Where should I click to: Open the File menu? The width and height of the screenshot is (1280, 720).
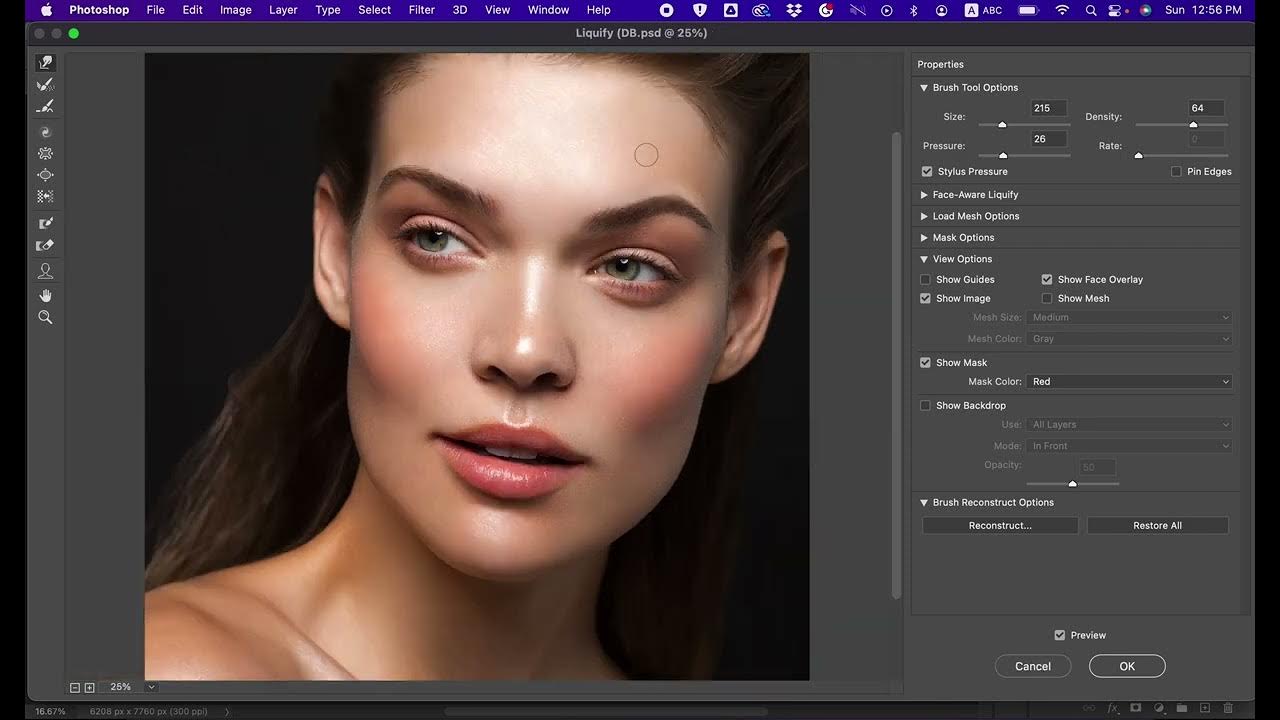156,10
